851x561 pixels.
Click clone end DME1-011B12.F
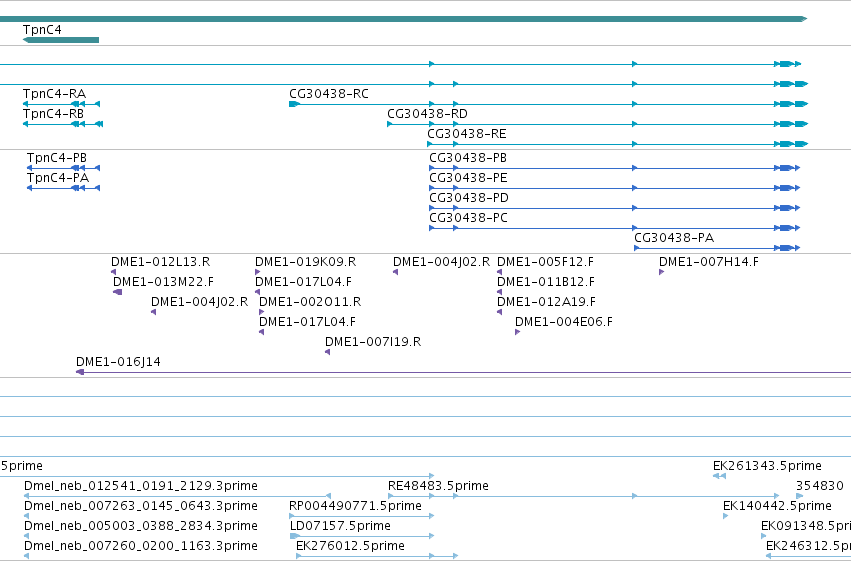pyautogui.click(x=546, y=282)
